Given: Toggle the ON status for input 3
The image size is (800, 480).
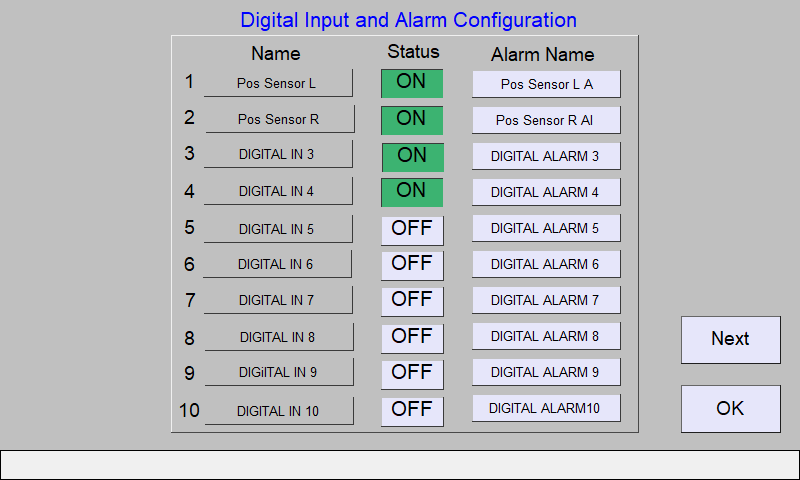Looking at the screenshot, I should tap(413, 157).
